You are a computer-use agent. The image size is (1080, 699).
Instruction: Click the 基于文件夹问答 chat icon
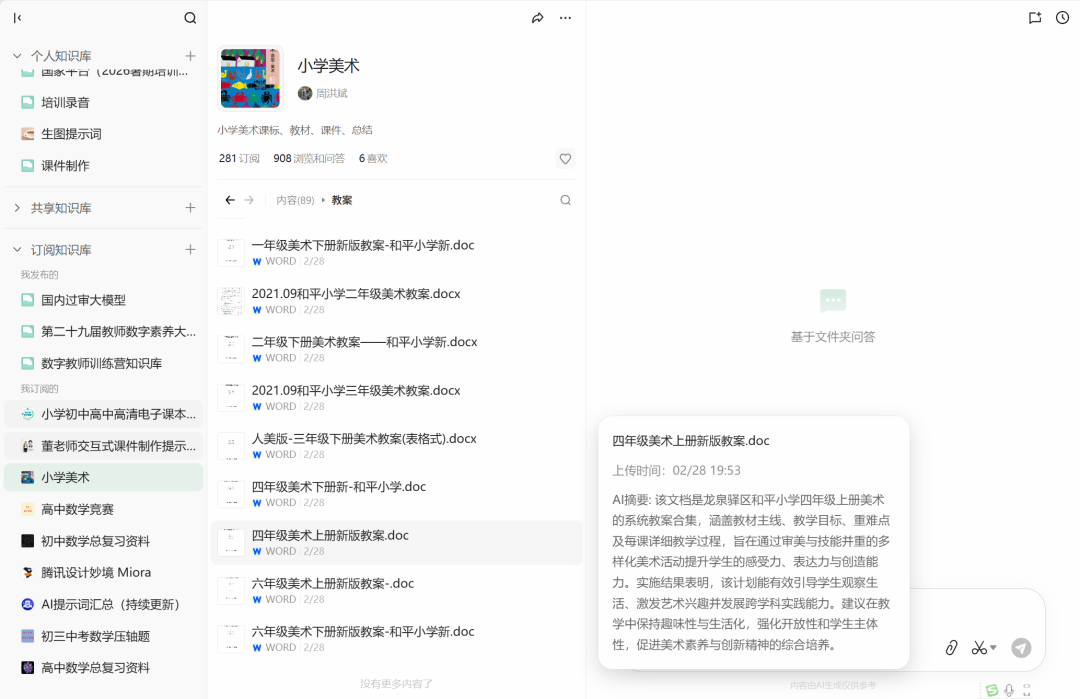(833, 300)
